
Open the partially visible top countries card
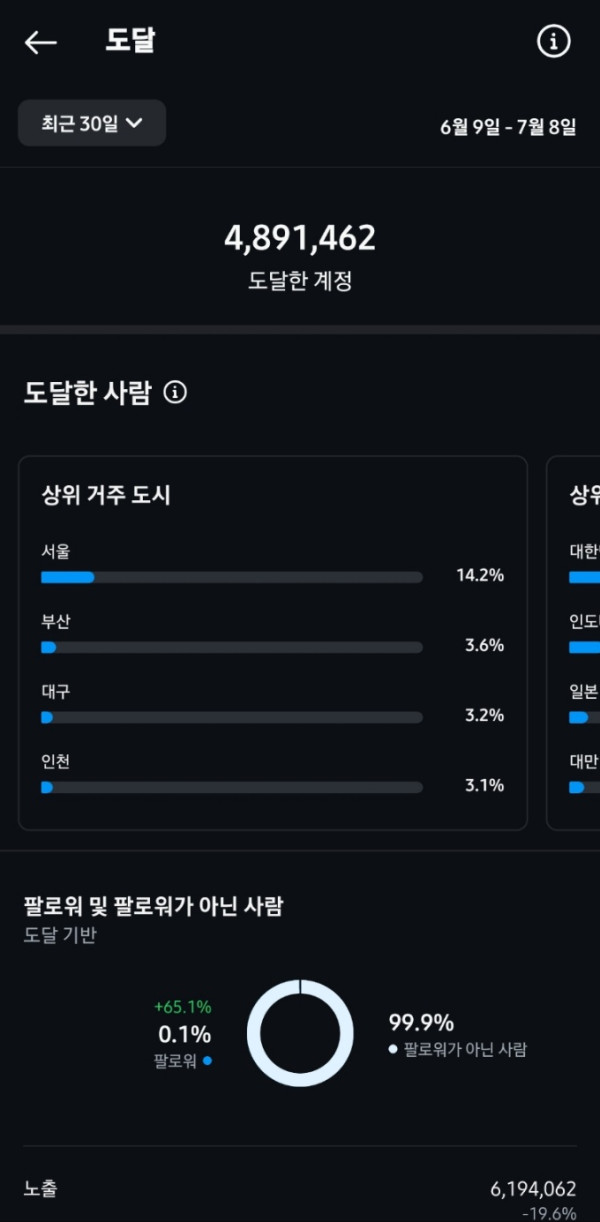575,642
